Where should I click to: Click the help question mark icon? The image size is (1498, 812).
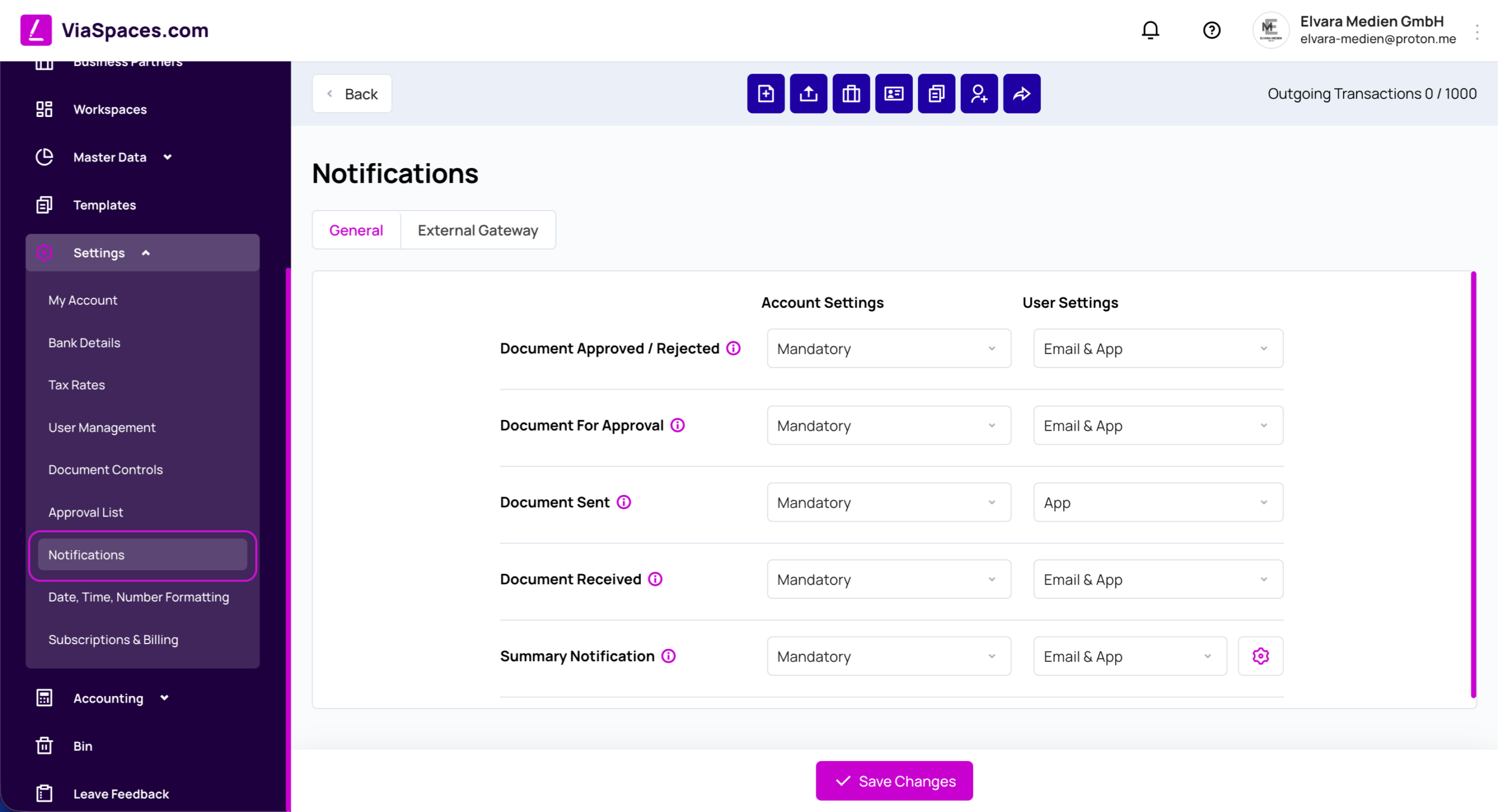[1211, 30]
